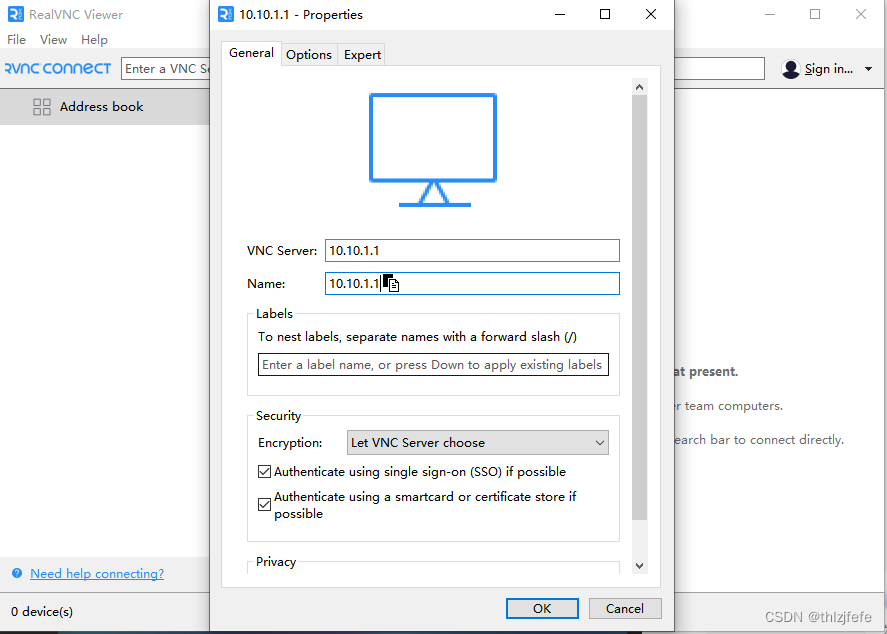Cancel the Properties dialog
Viewport: 887px width, 634px height.
click(625, 609)
